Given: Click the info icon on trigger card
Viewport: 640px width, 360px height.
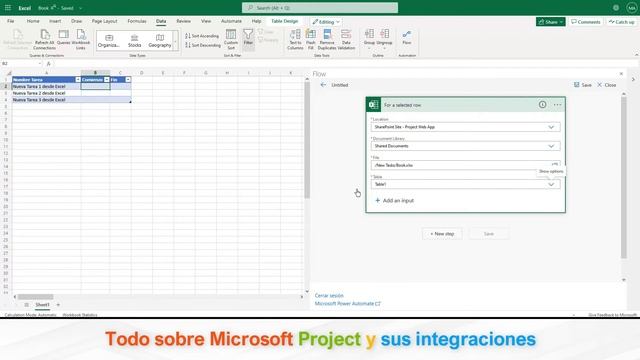Looking at the screenshot, I should pos(542,105).
